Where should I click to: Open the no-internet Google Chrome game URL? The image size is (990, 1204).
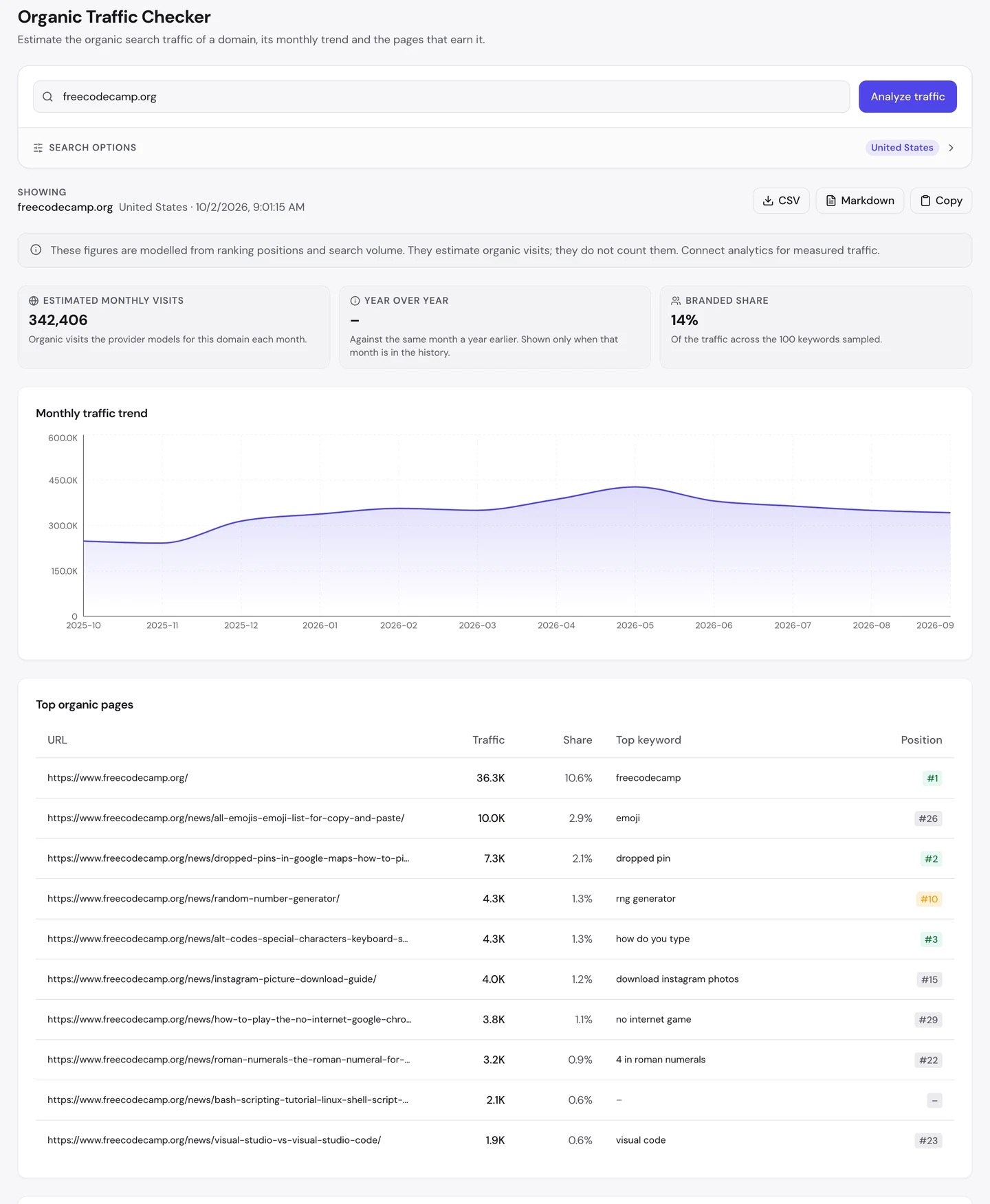(x=230, y=1020)
